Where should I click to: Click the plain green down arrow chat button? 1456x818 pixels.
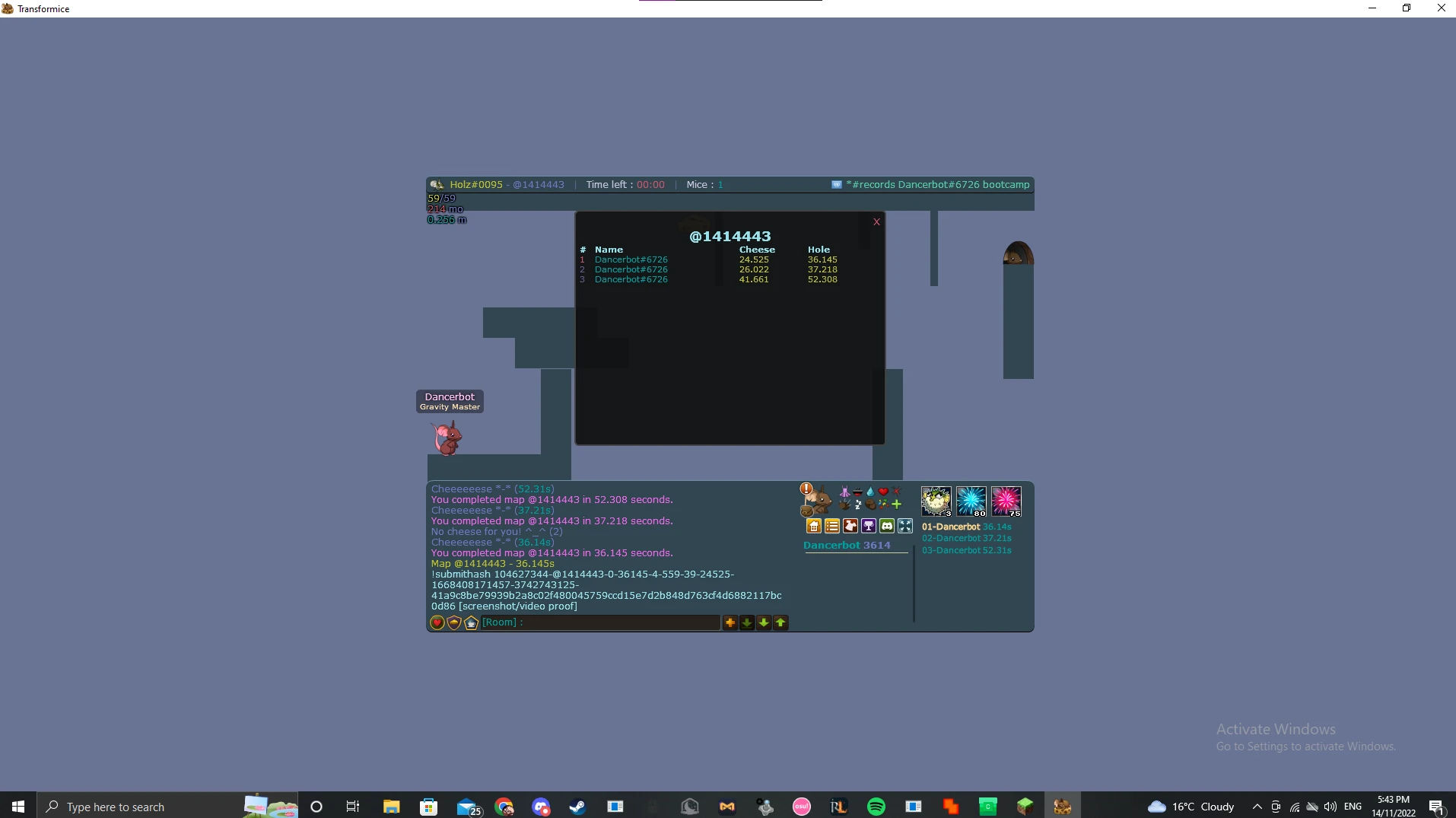[x=764, y=622]
